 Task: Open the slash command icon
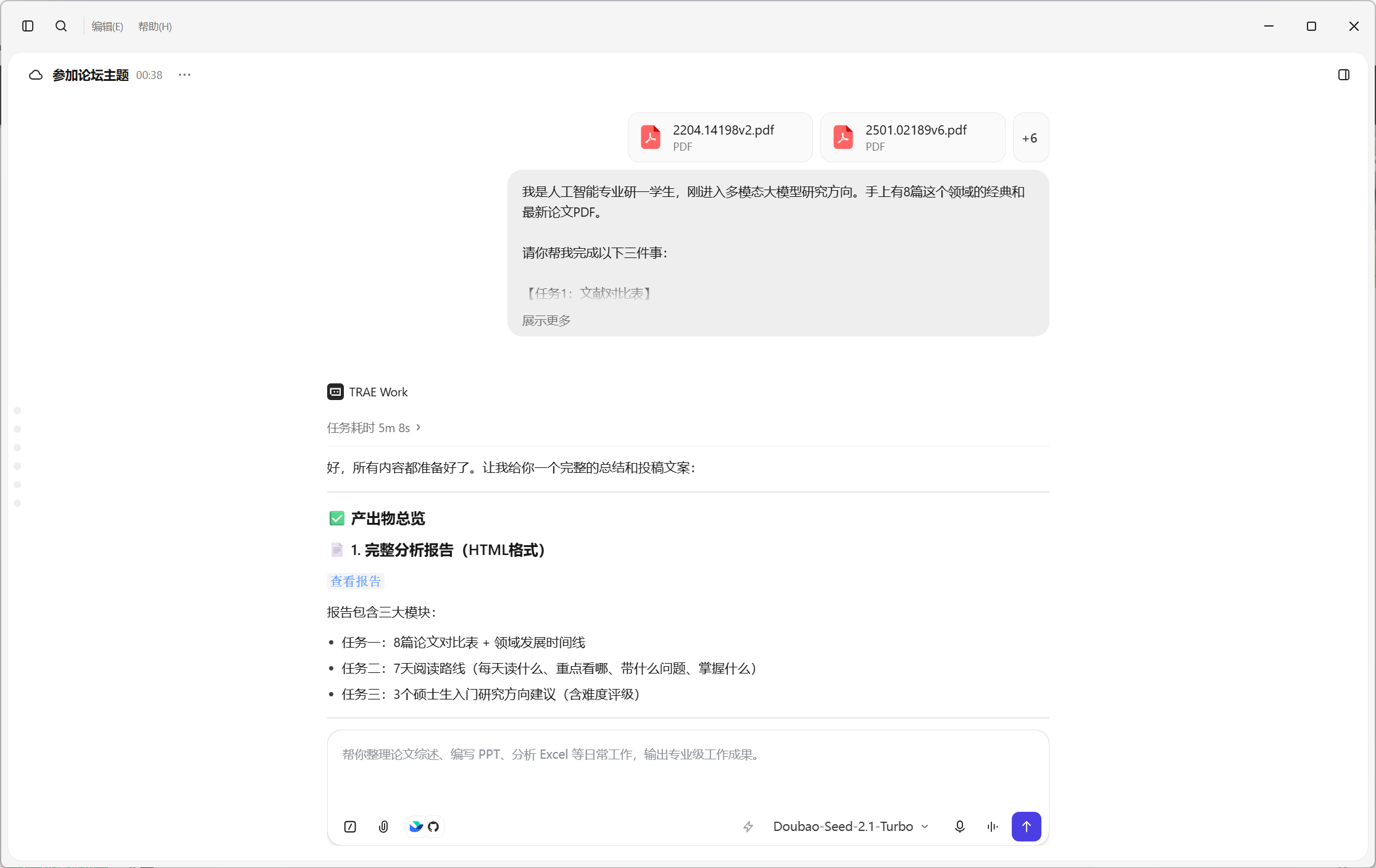coord(350,827)
